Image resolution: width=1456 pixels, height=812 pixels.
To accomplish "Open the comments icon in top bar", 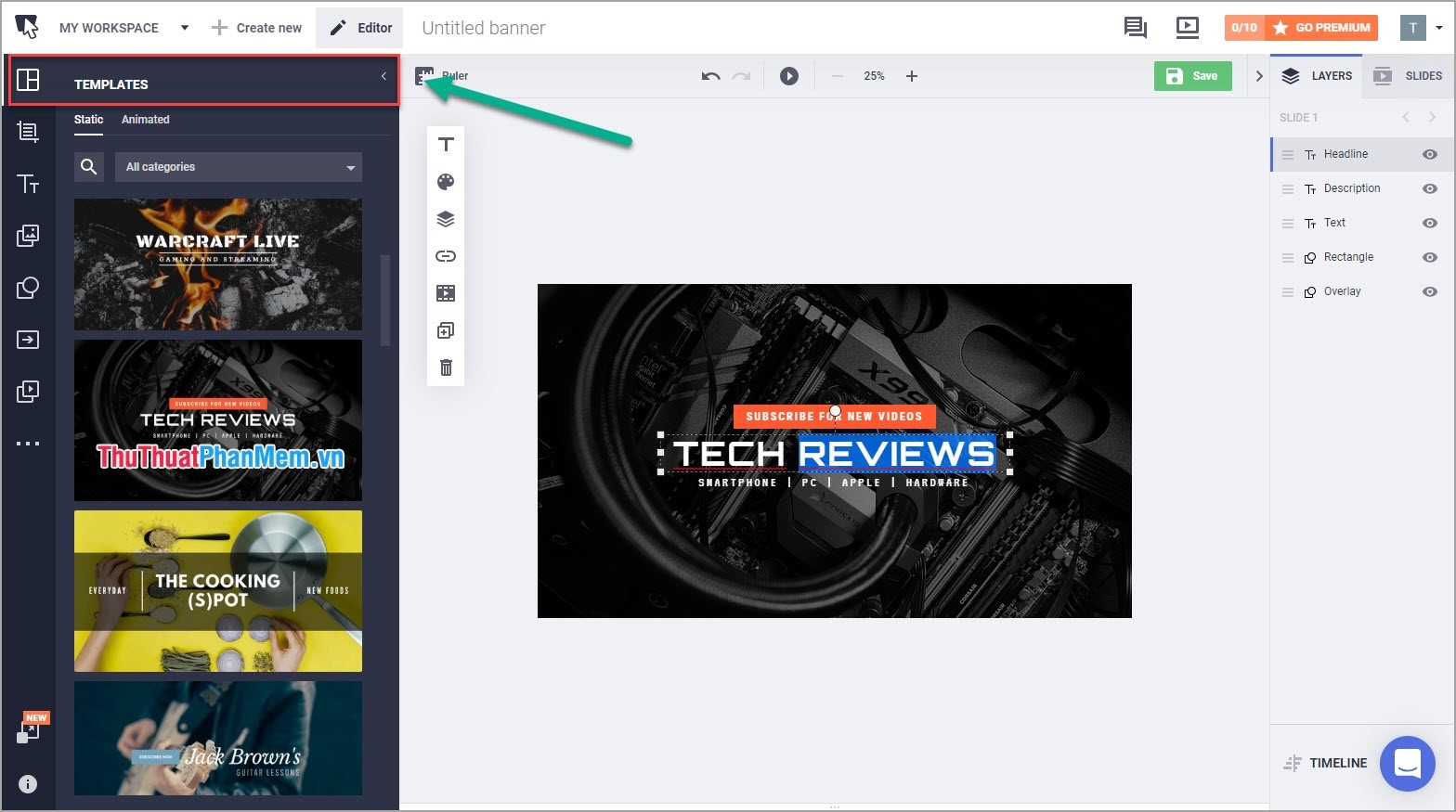I will (1135, 28).
